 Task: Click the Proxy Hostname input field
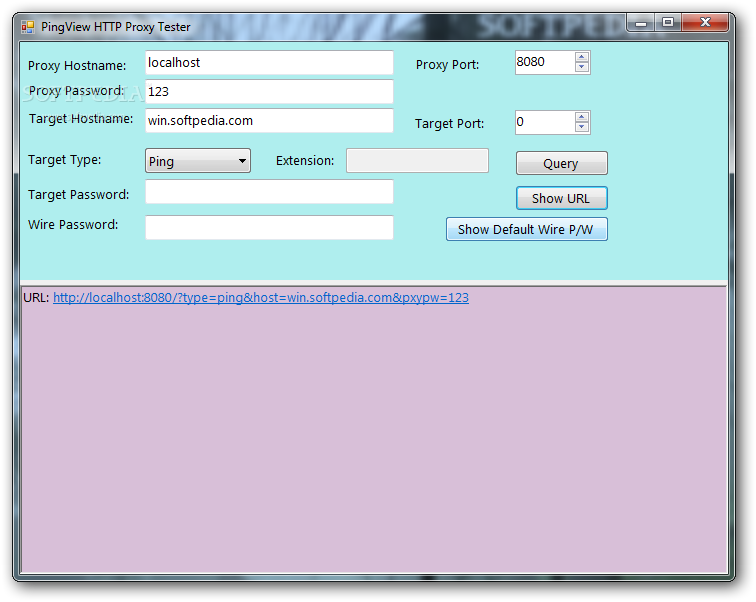pos(269,63)
